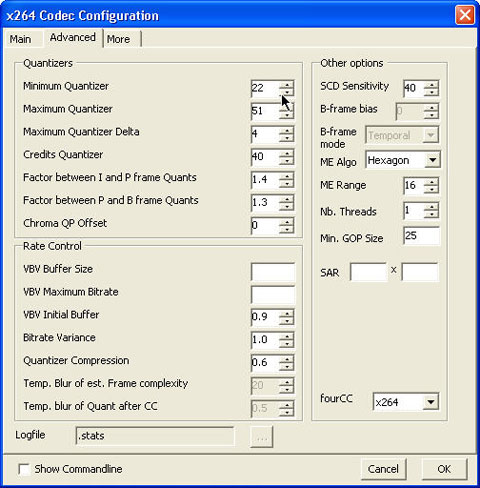Decrease the Credits Quantizer spinner value
The height and width of the screenshot is (488, 480).
[286, 161]
